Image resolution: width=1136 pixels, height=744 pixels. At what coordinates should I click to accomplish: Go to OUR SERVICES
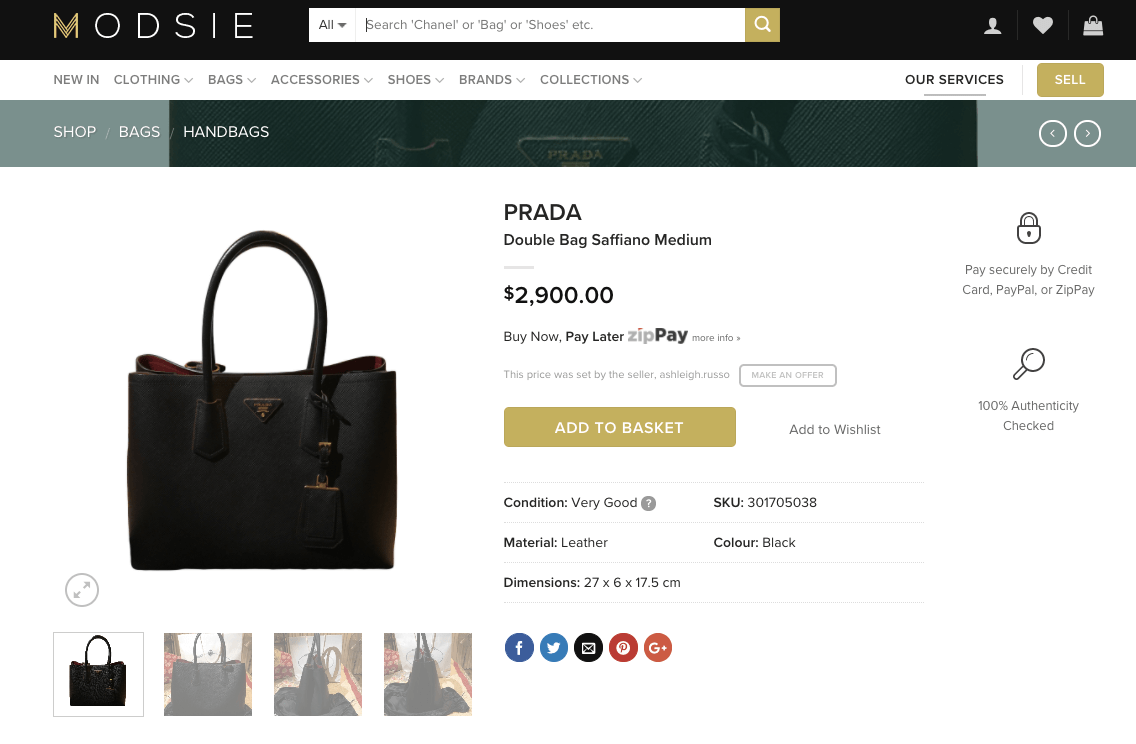click(954, 80)
